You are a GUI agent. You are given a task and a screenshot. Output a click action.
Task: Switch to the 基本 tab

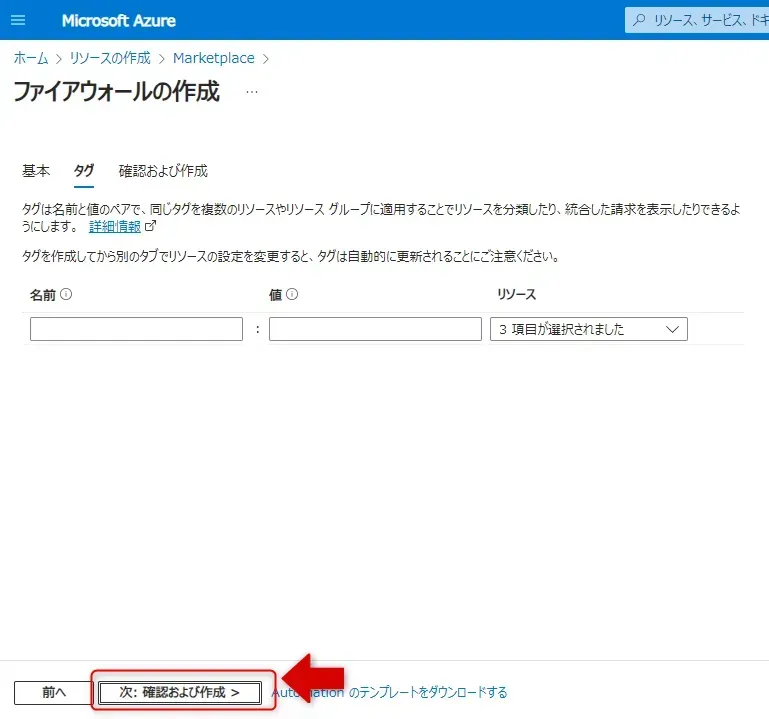(x=36, y=171)
